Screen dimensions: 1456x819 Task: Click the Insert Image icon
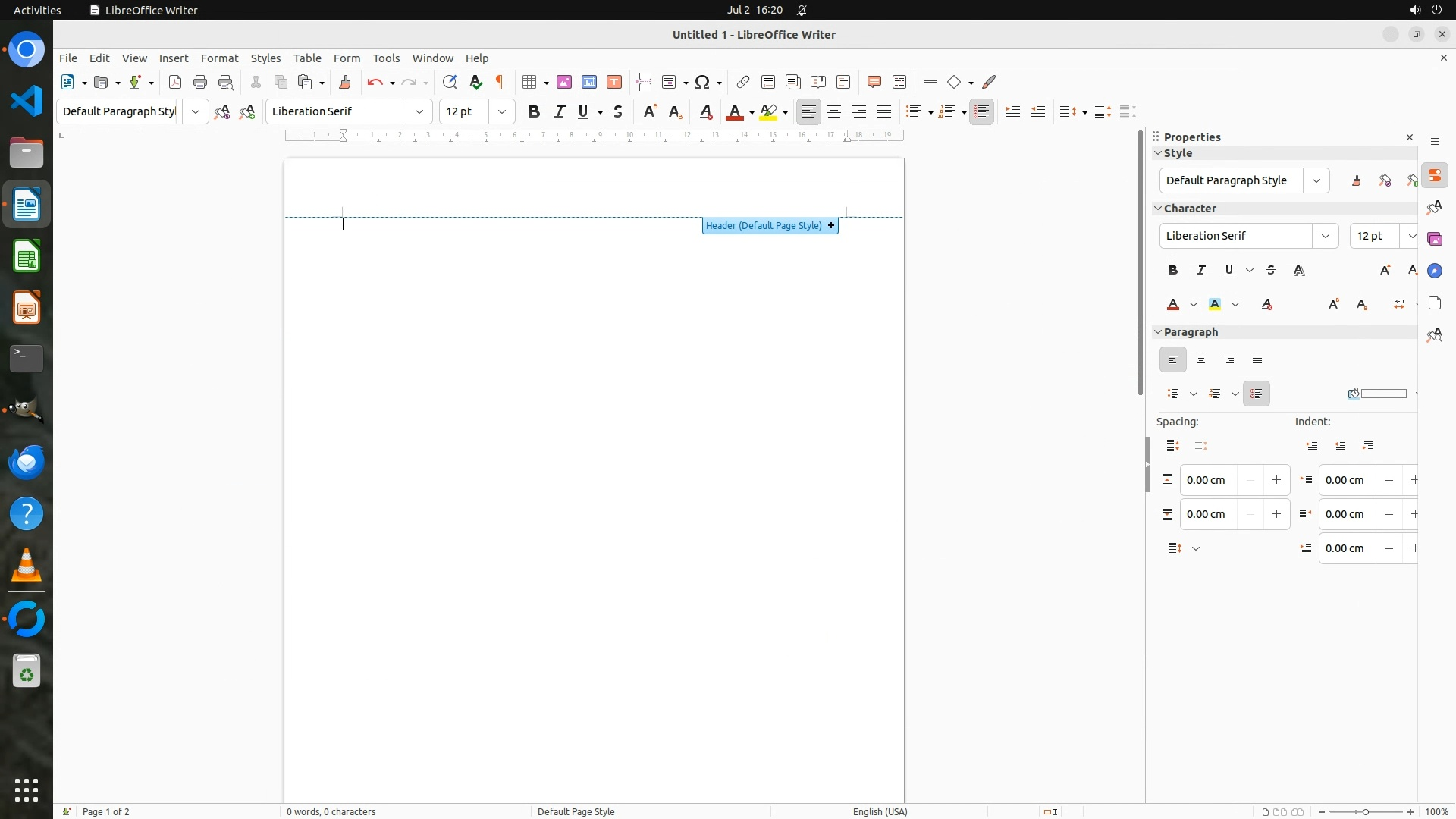(564, 82)
